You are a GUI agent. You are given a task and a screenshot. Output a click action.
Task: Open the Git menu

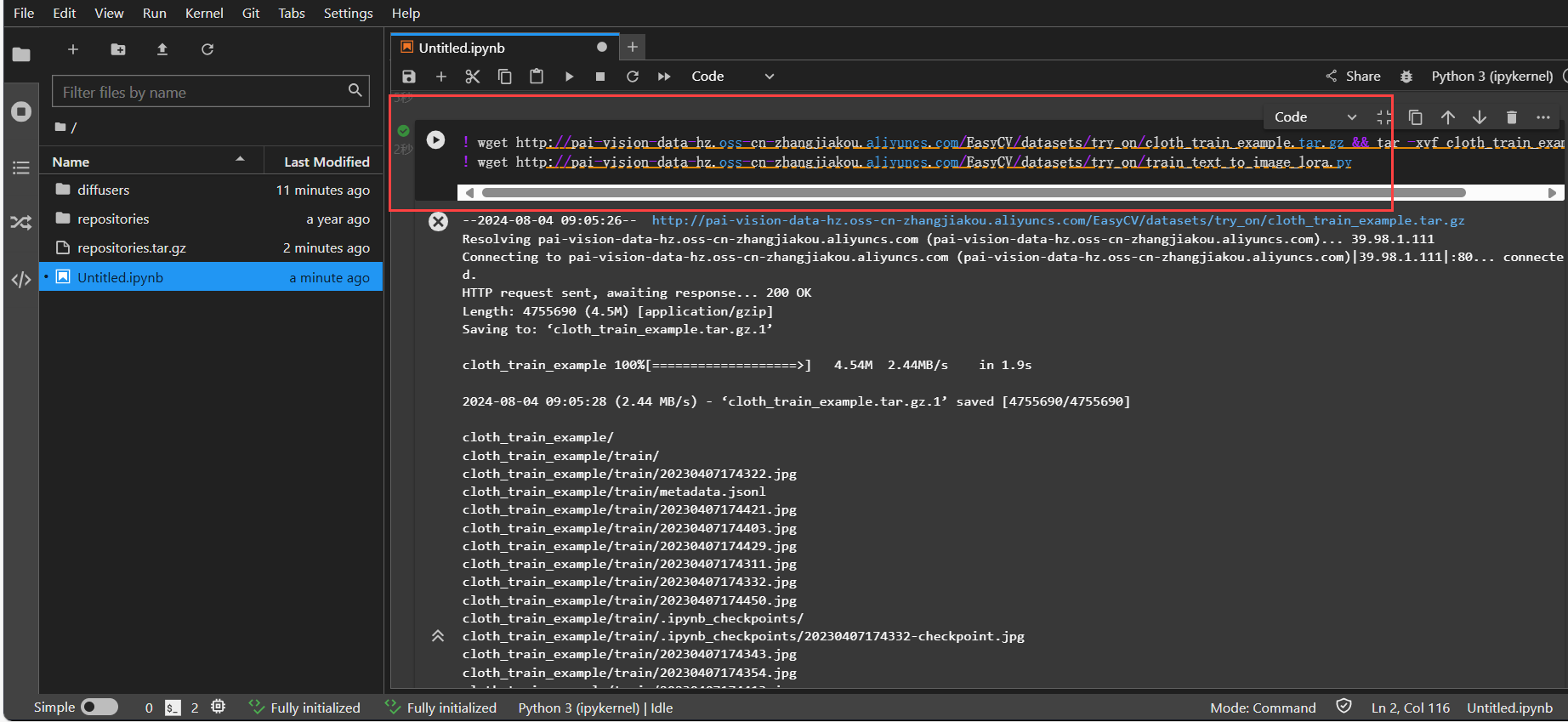coord(251,13)
